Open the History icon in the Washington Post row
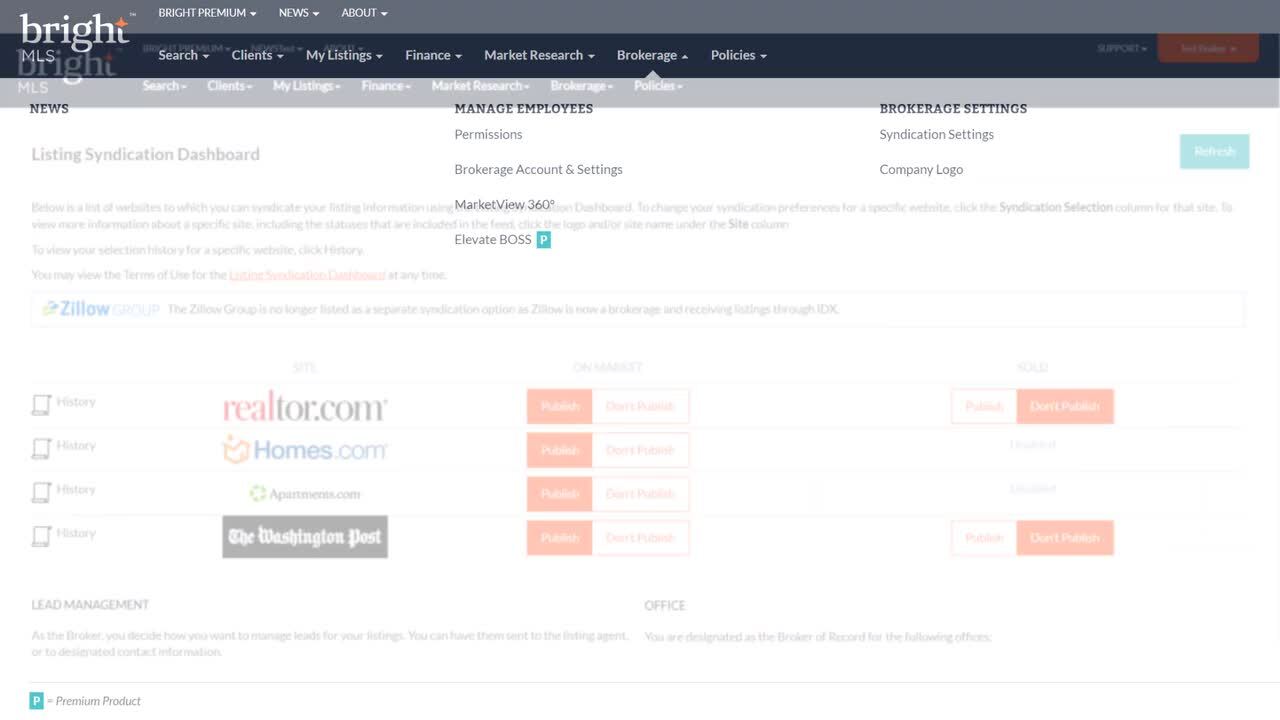The height and width of the screenshot is (720, 1280). 41,536
